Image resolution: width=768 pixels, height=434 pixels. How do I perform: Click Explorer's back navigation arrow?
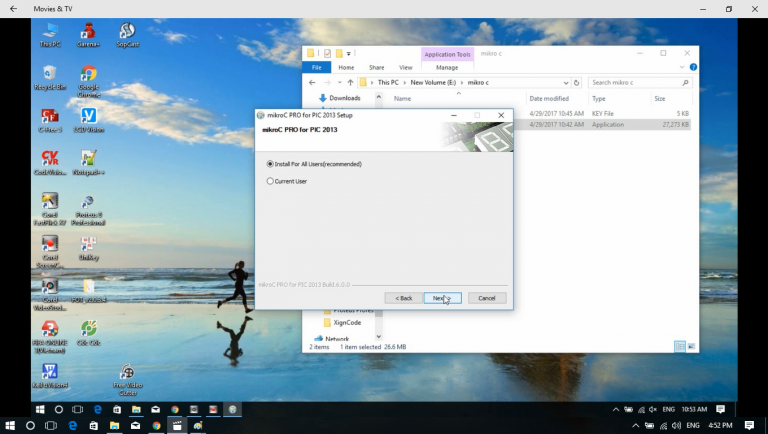coord(312,82)
